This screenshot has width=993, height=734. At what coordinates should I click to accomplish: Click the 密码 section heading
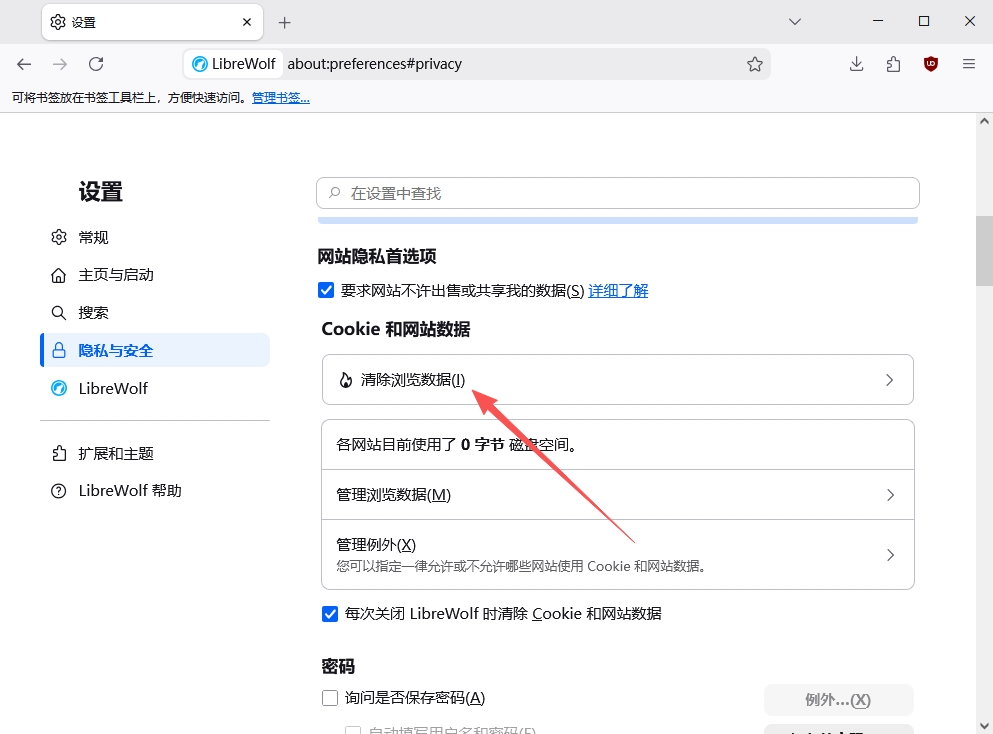(x=338, y=666)
